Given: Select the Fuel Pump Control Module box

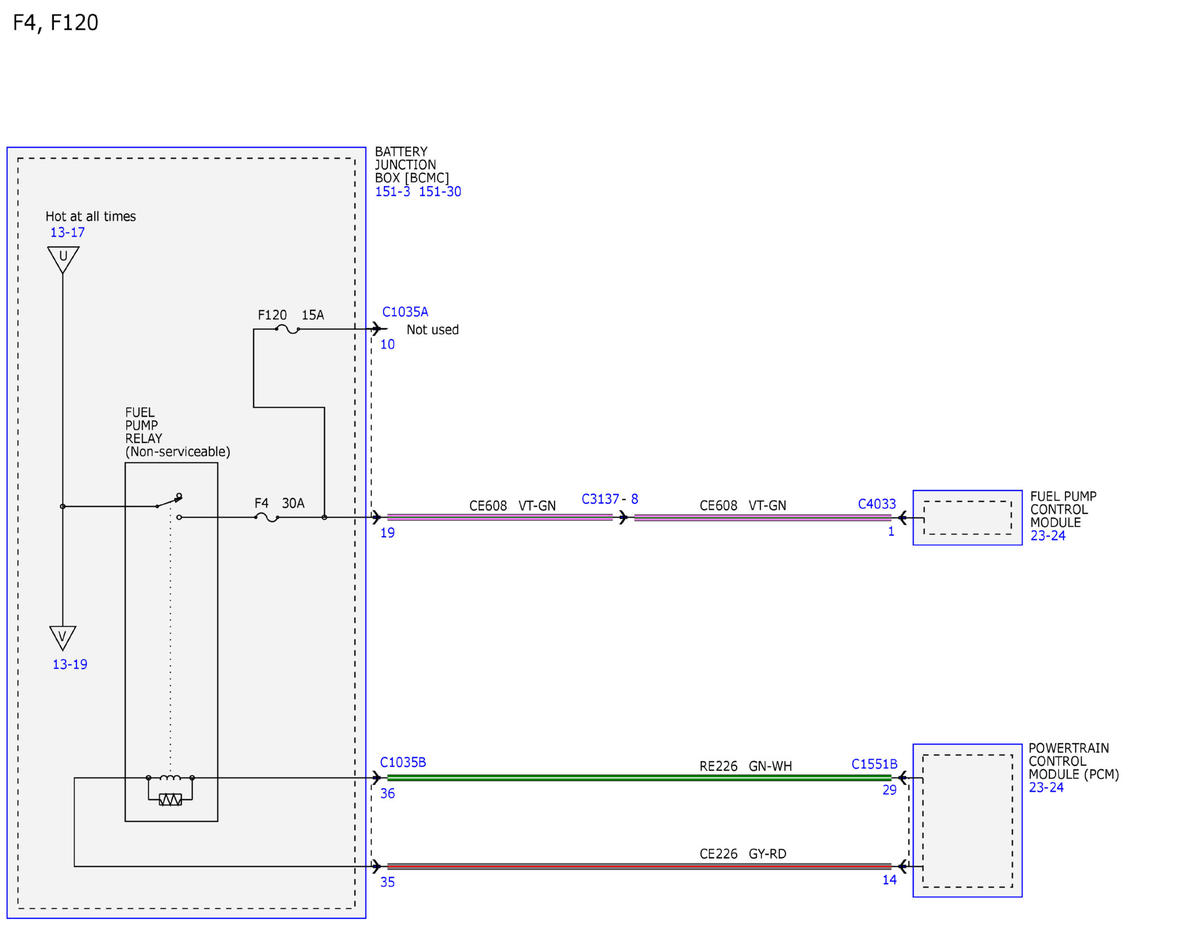Looking at the screenshot, I should (967, 517).
